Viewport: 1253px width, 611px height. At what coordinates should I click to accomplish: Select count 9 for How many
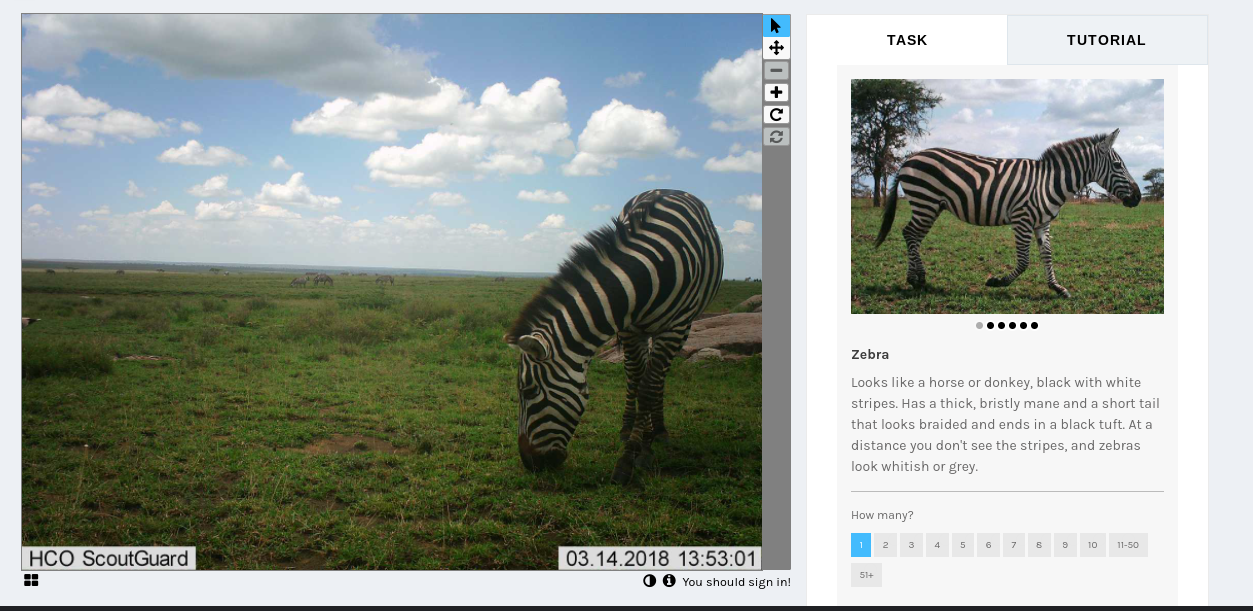point(1065,545)
